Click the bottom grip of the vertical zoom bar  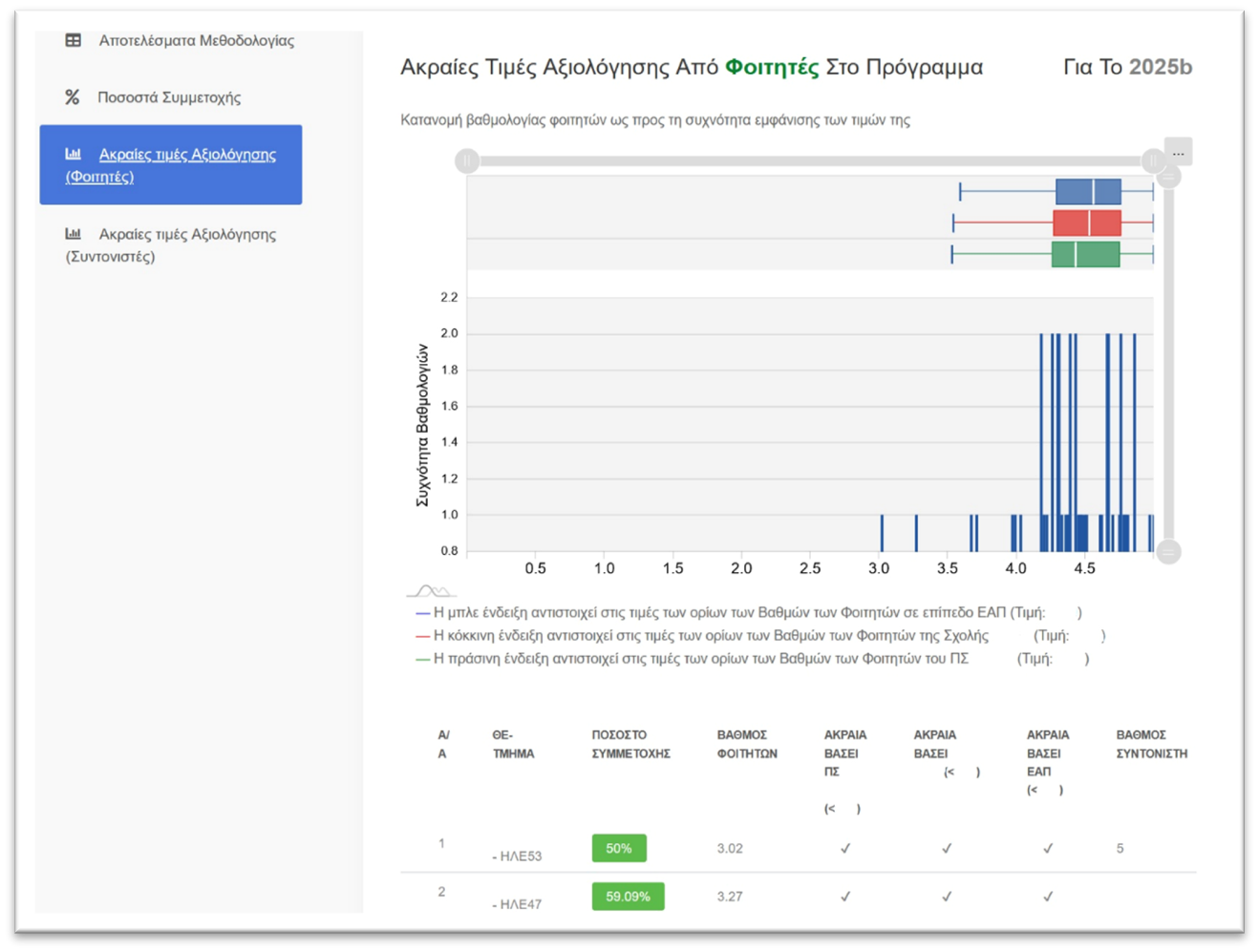click(x=1168, y=552)
